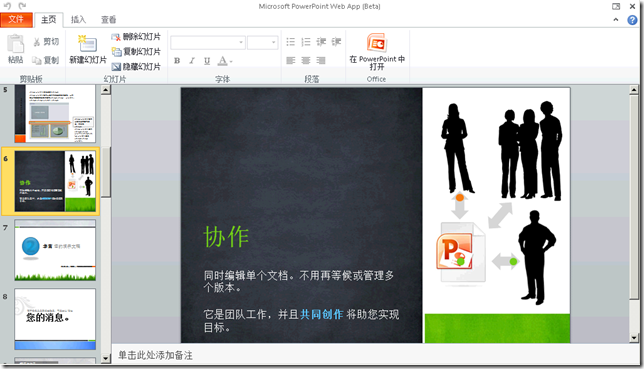Viewport: 644px width, 369px height.
Task: Click the Cut (剪切) scissors icon
Action: point(37,42)
